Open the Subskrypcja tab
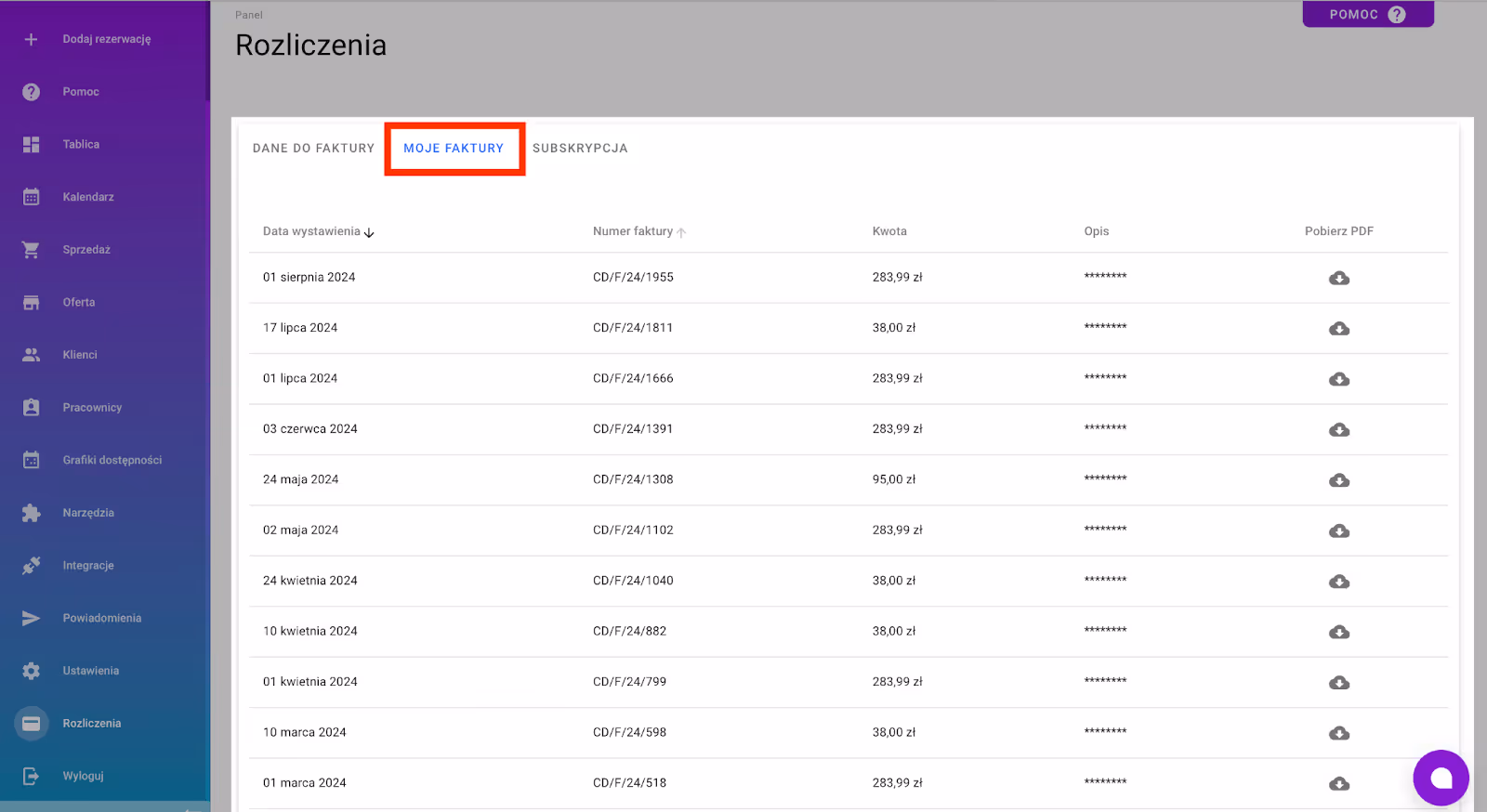1487x812 pixels. 580,148
